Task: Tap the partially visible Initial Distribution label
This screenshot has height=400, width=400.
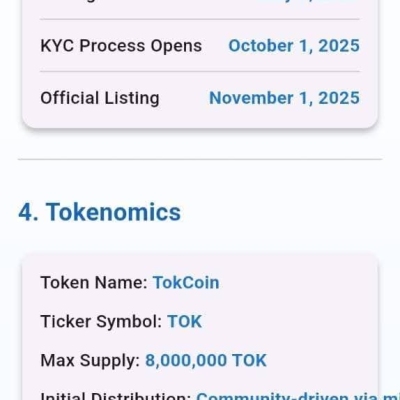Action: click(115, 396)
